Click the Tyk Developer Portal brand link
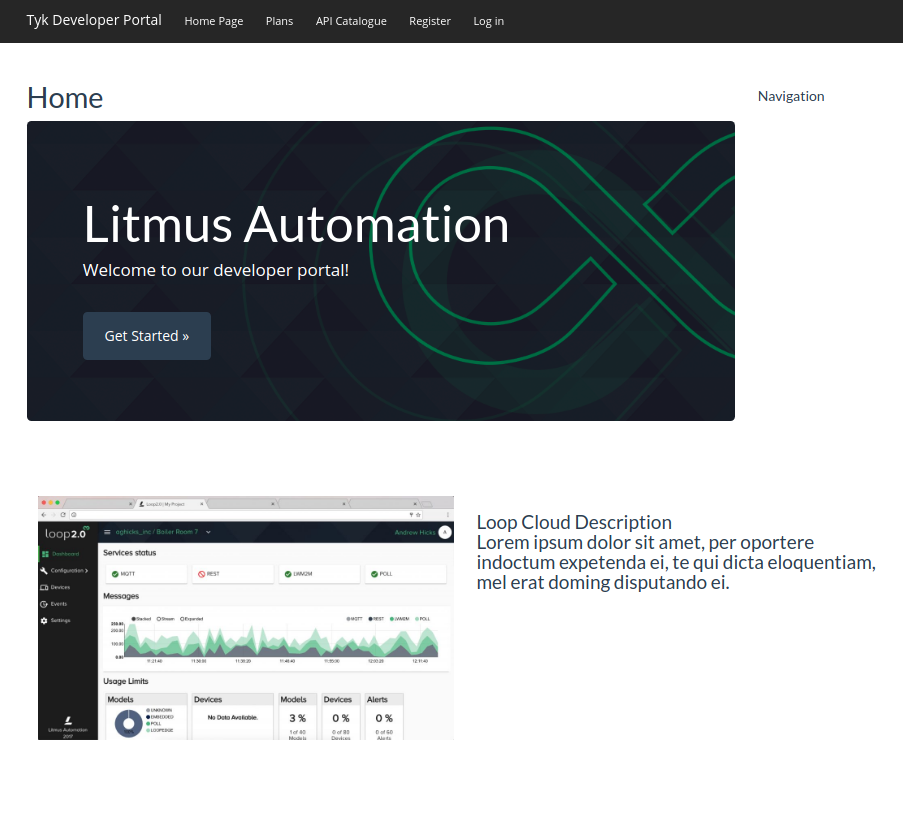This screenshot has height=816, width=903. click(x=94, y=21)
